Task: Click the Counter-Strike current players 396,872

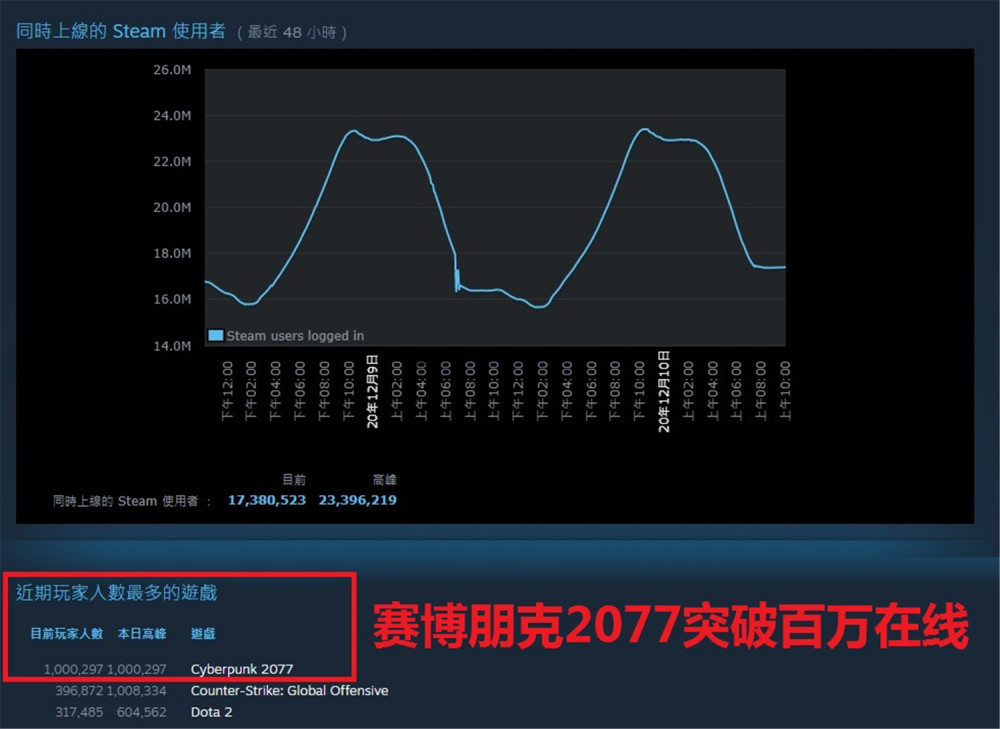Action: pyautogui.click(x=78, y=691)
